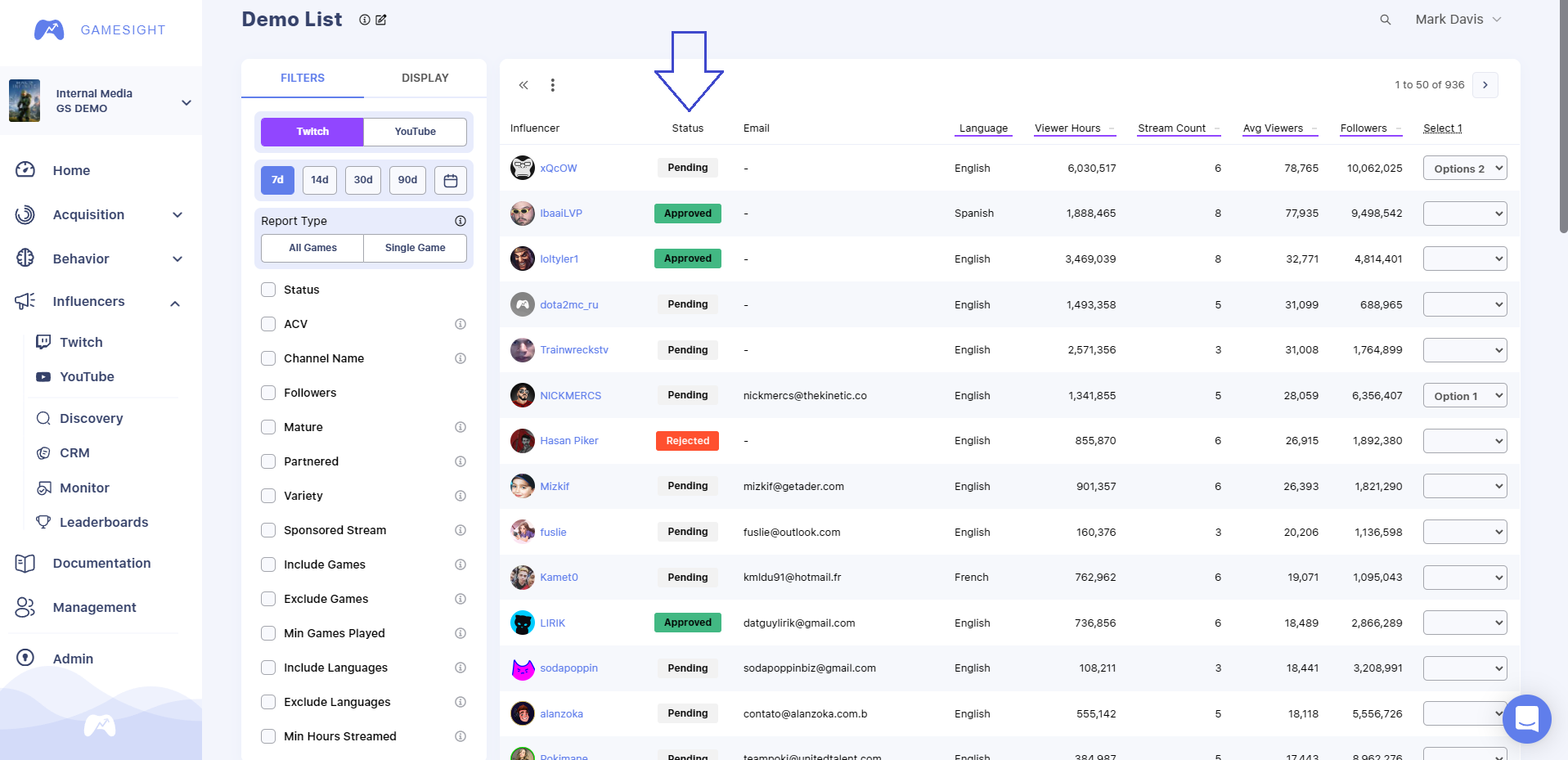Check the Variety filter checkbox

pos(268,496)
